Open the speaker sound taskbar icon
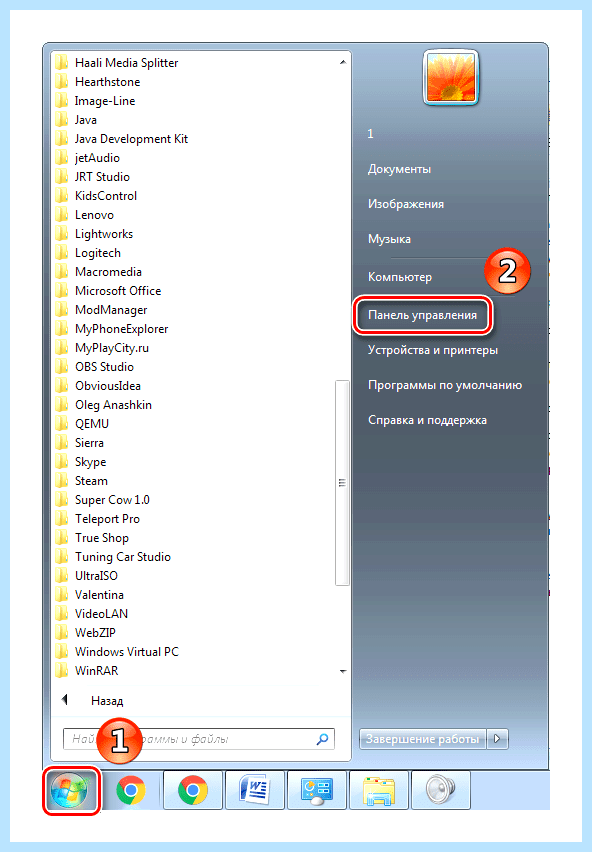592x852 pixels. pos(440,791)
